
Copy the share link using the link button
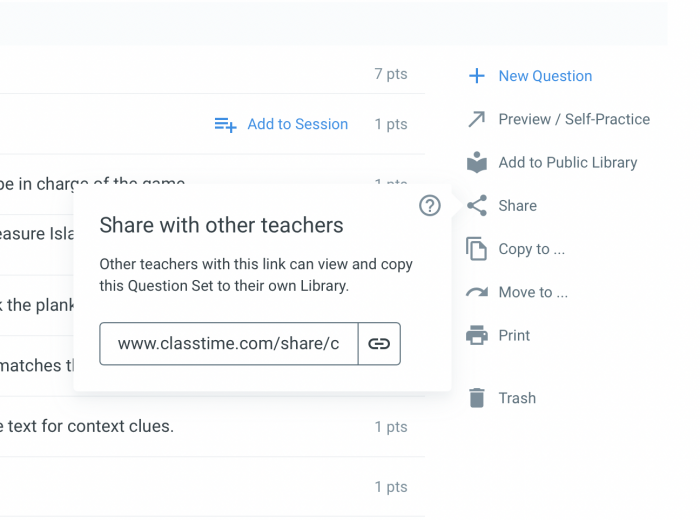tap(379, 344)
